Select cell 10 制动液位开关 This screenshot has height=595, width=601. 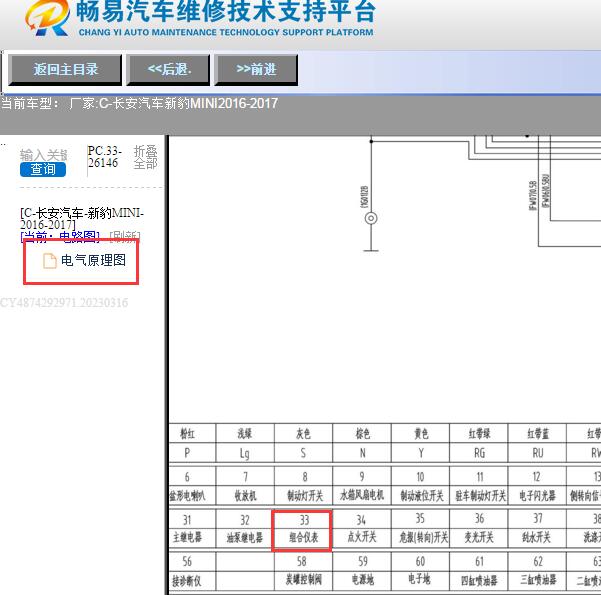420,486
